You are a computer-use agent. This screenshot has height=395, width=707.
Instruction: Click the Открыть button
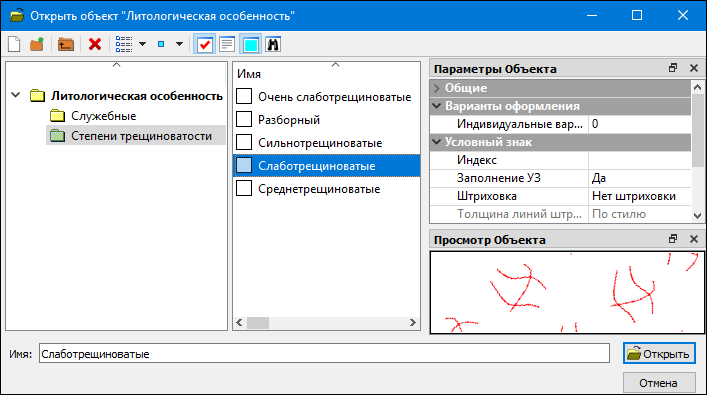coord(659,354)
